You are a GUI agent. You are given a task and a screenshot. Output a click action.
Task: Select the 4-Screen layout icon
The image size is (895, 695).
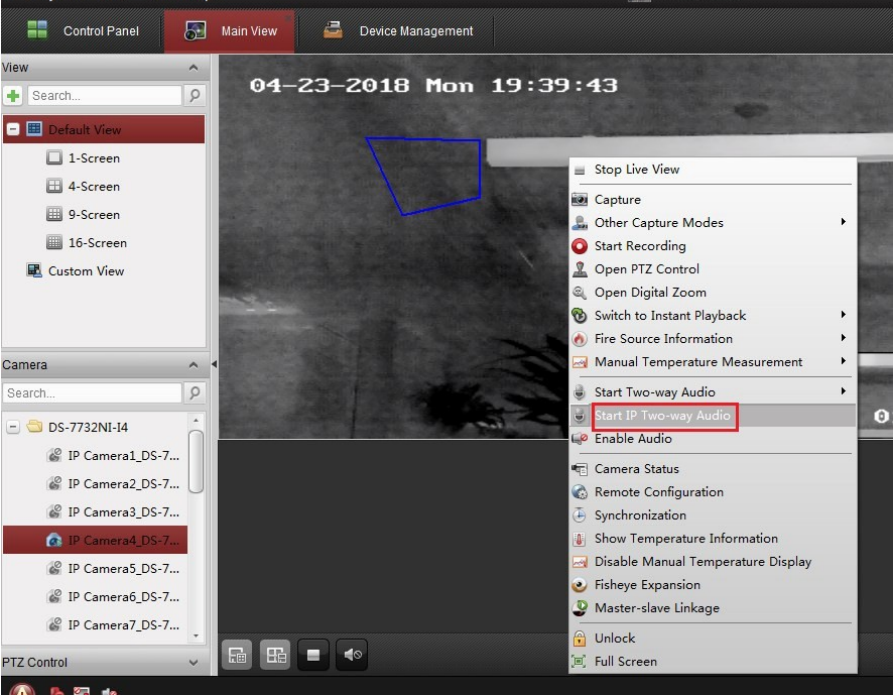[x=55, y=187]
